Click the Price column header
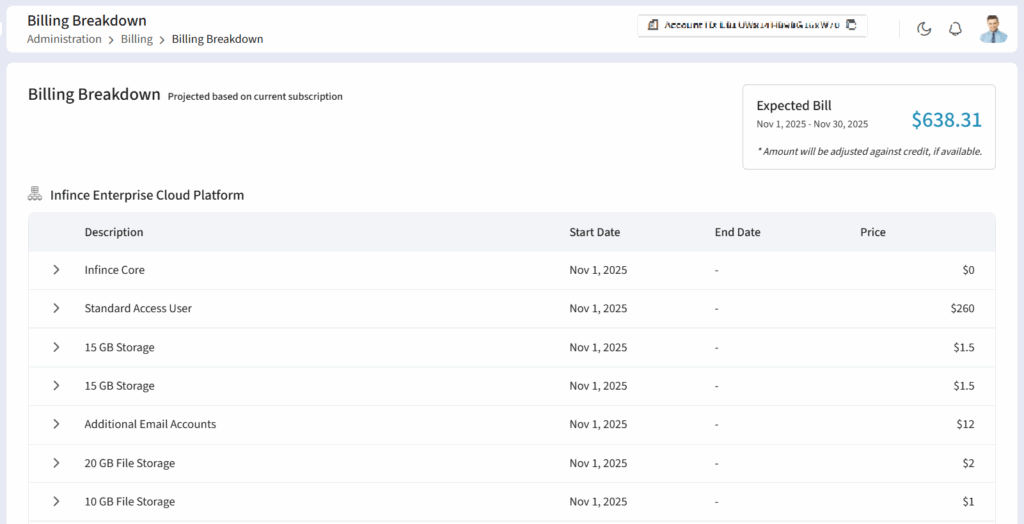The image size is (1024, 524). (x=872, y=232)
